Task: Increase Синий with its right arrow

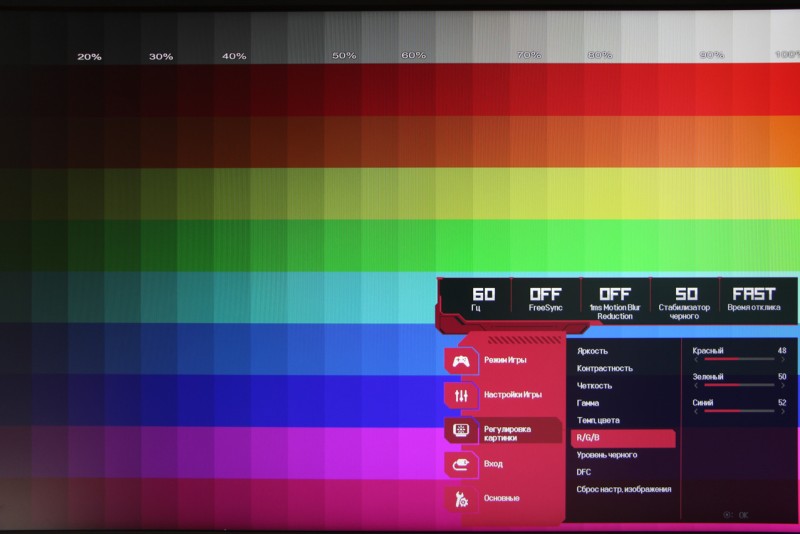Action: click(x=783, y=412)
